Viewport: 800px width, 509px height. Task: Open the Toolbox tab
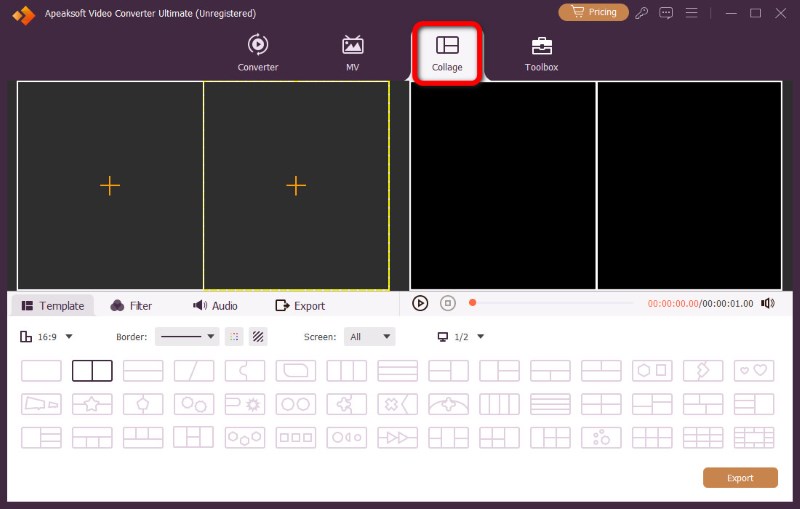coord(541,54)
